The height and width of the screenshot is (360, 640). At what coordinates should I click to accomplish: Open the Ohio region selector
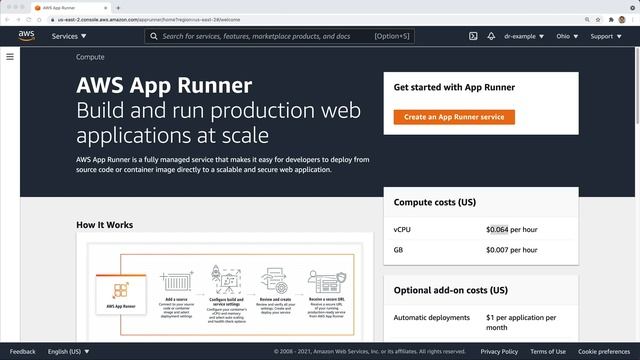click(x=567, y=36)
